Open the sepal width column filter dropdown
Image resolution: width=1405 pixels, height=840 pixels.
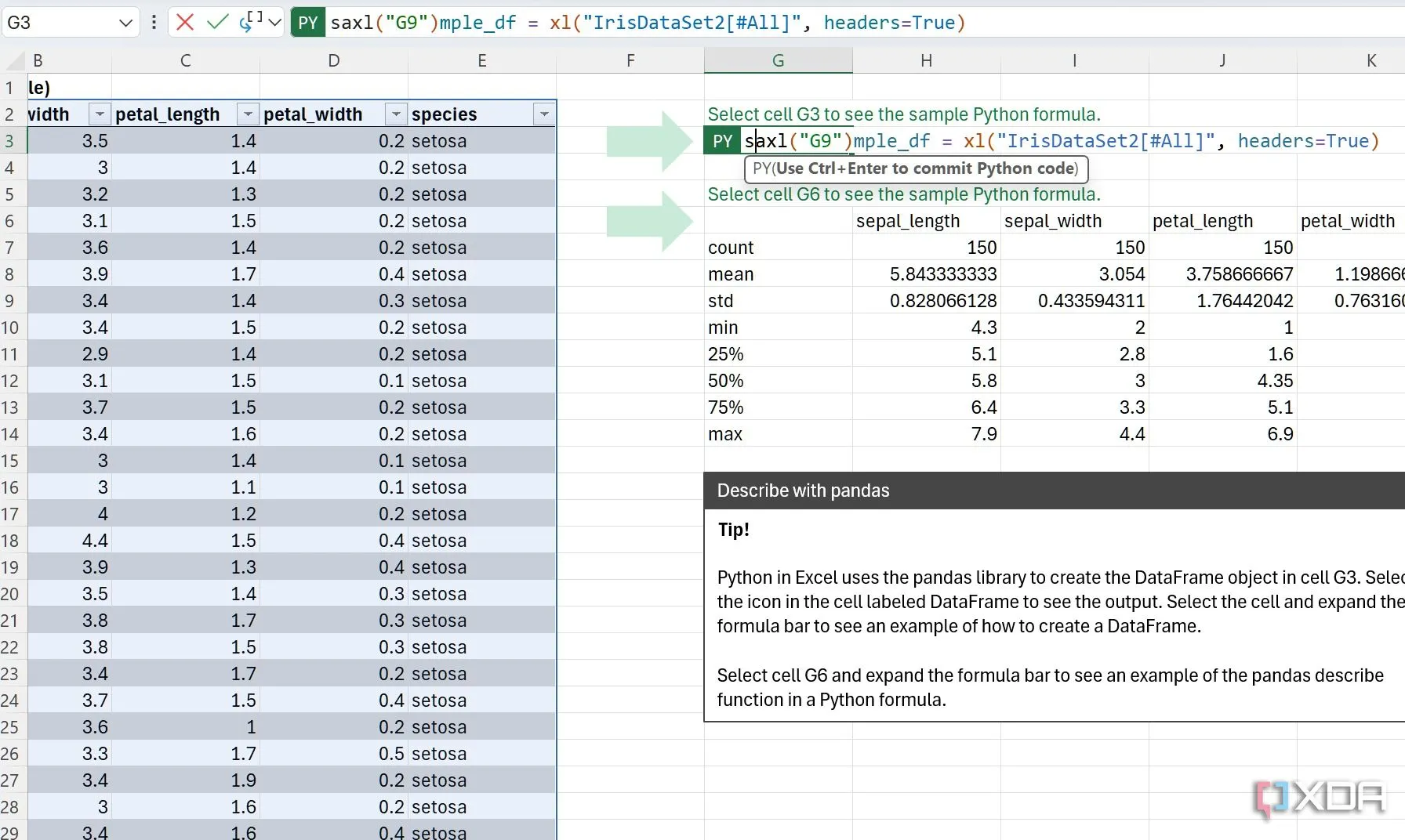(x=100, y=114)
